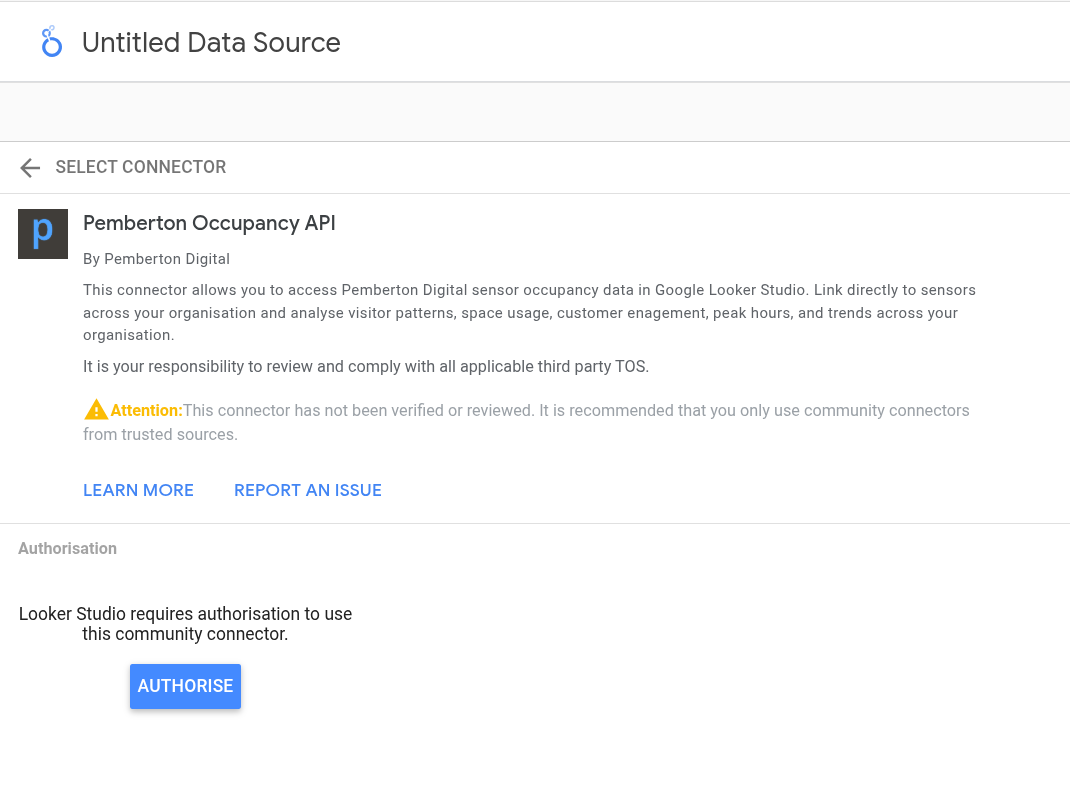Open the LEARN MORE link
Viewport: 1070px width, 786px height.
point(139,490)
